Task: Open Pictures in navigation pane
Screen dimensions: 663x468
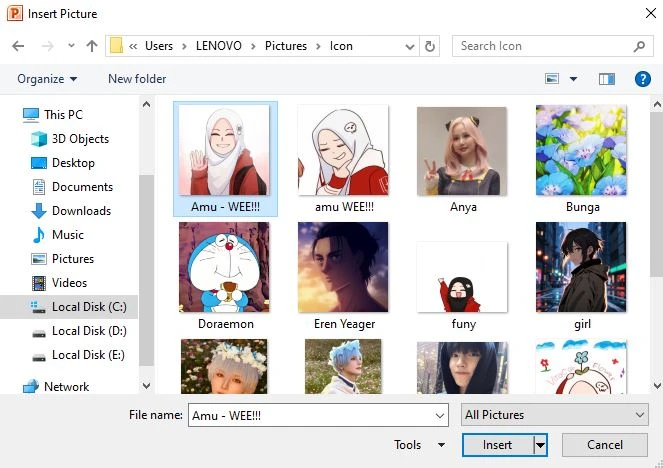Action: pos(73,259)
